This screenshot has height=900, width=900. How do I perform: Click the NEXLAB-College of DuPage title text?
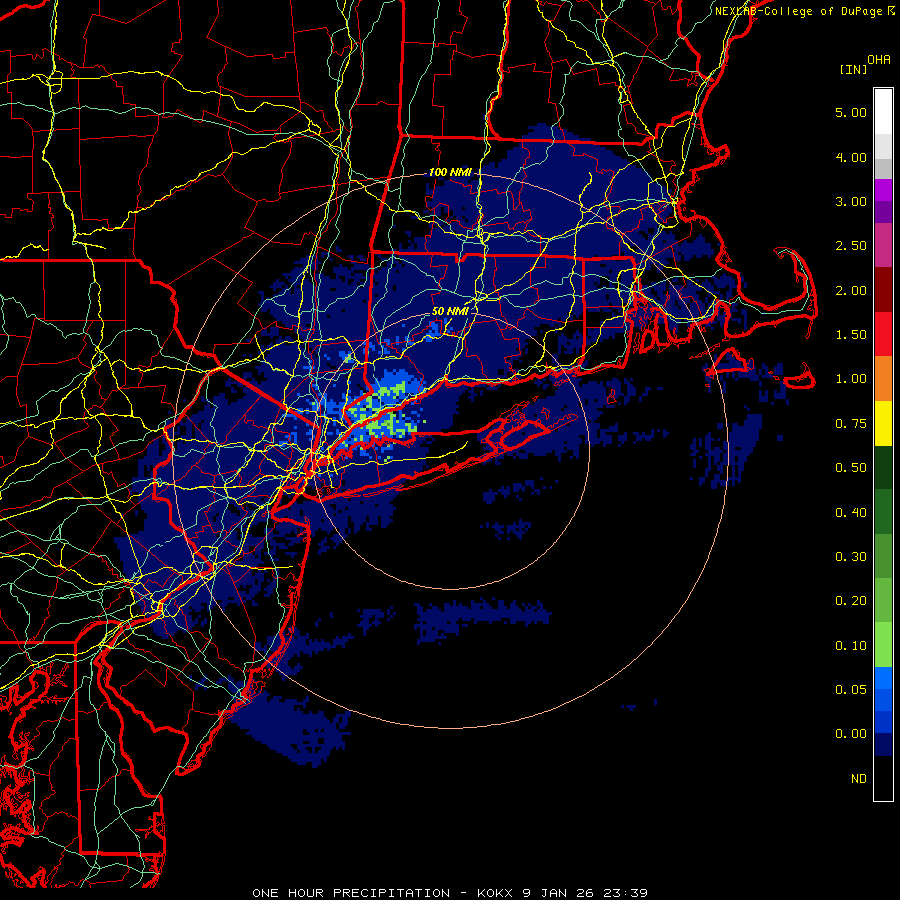(800, 11)
